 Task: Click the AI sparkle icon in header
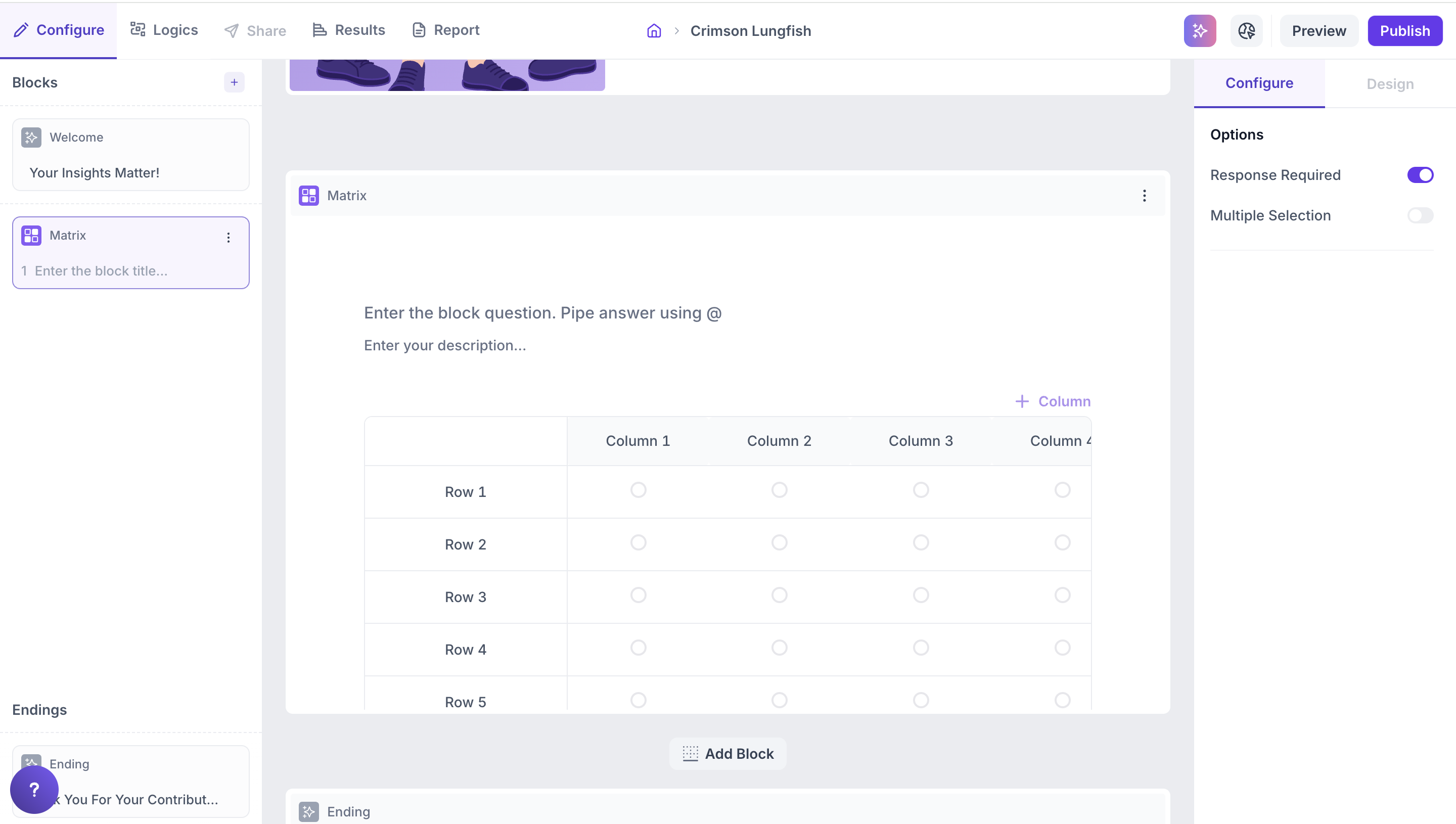pyautogui.click(x=1199, y=30)
